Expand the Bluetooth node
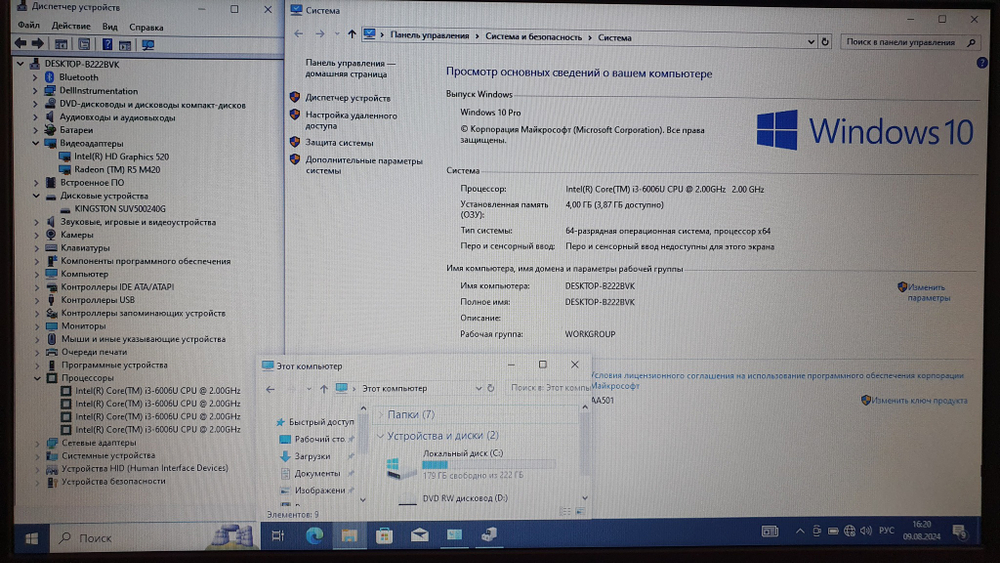This screenshot has height=563, width=1000. pos(35,77)
